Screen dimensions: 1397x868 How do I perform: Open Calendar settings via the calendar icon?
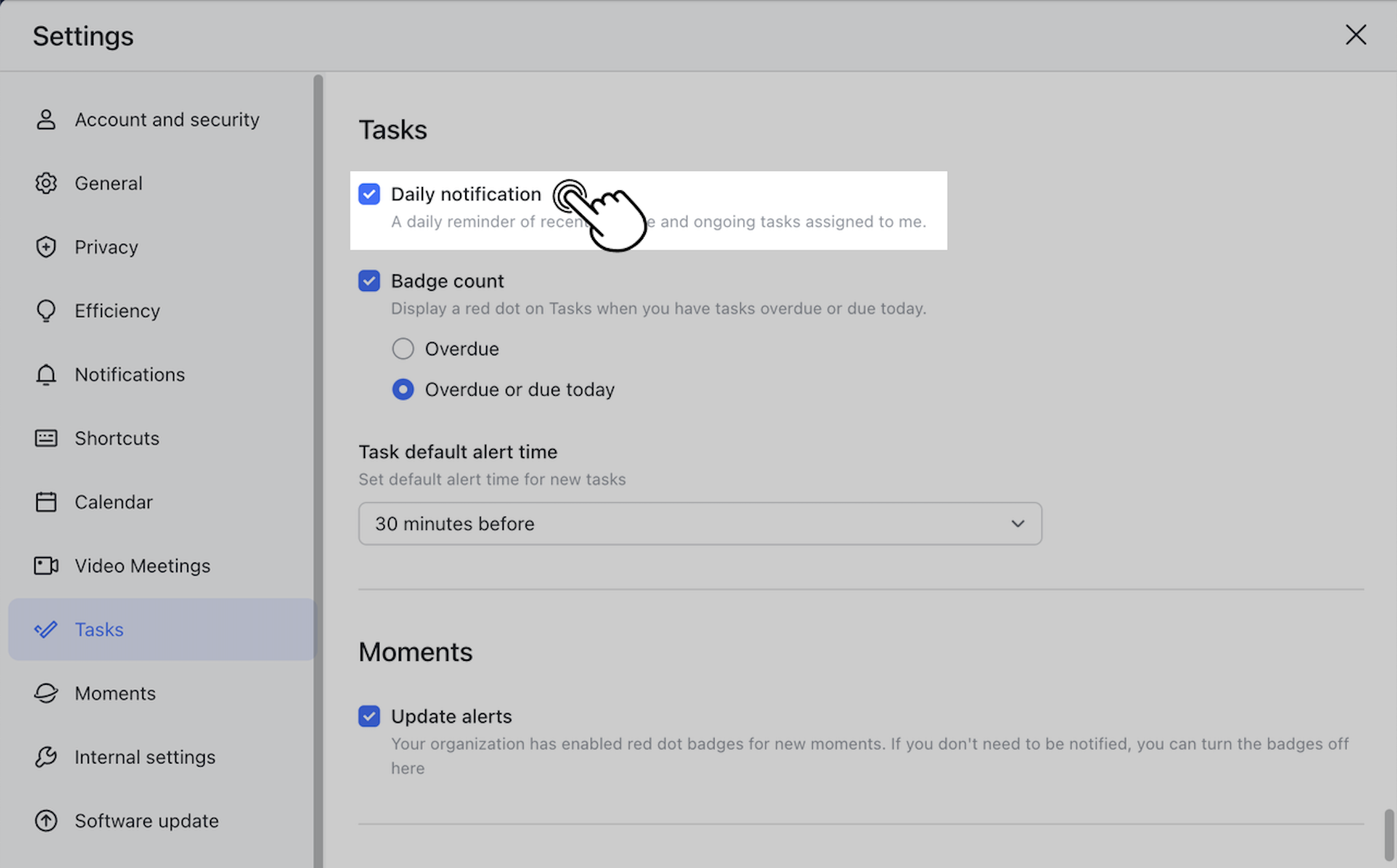(x=45, y=502)
